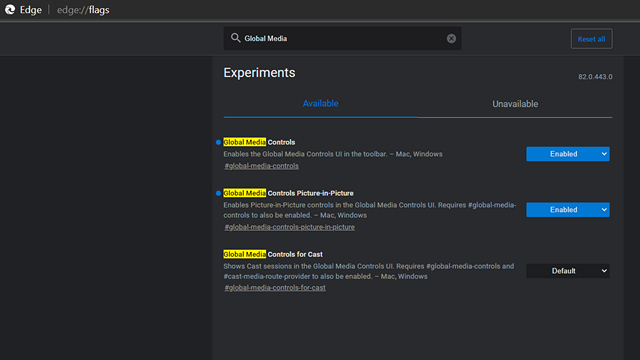Click the edge://flags address text
This screenshot has width=640, height=360.
83,10
